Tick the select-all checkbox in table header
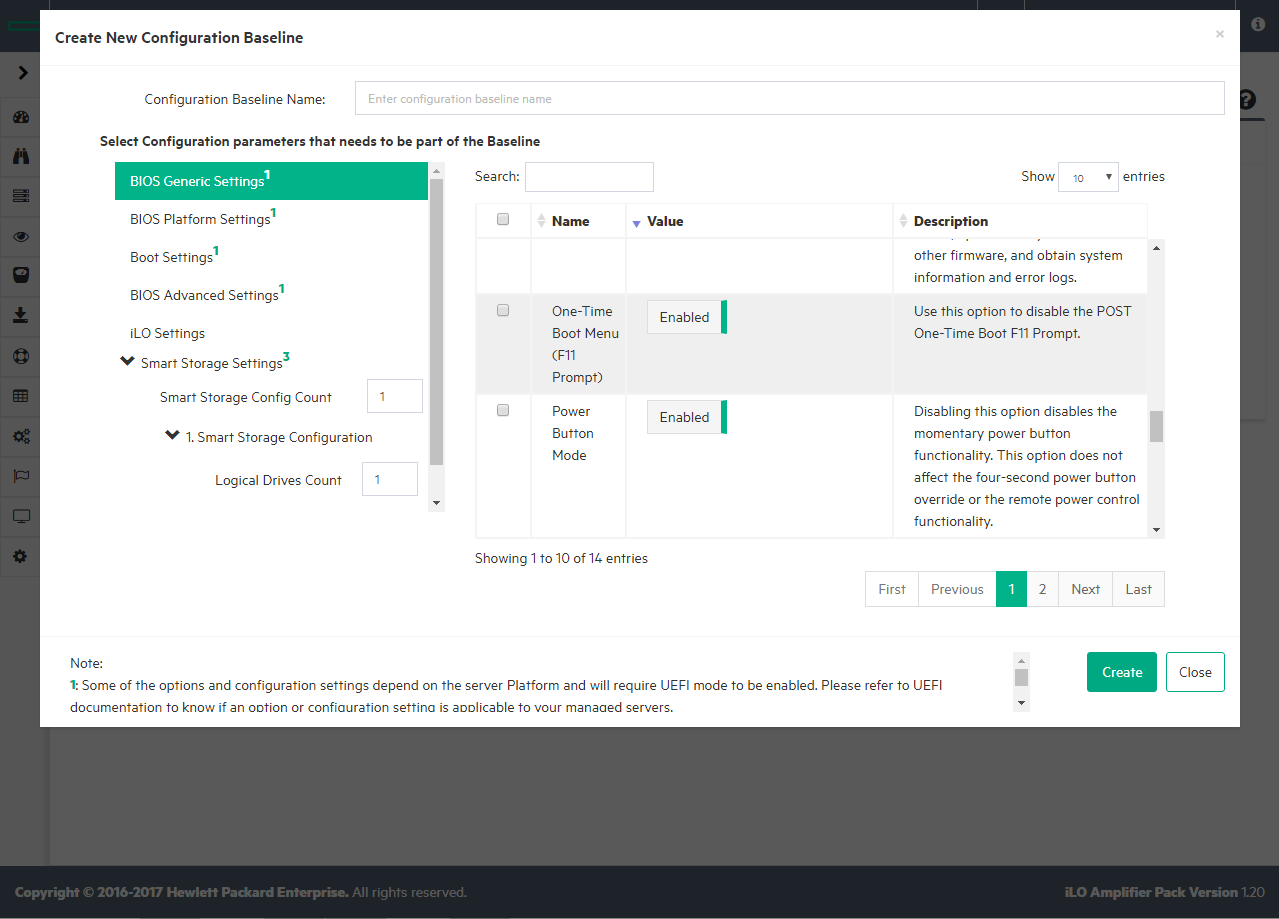Viewport: 1279px width, 919px height. tap(503, 220)
